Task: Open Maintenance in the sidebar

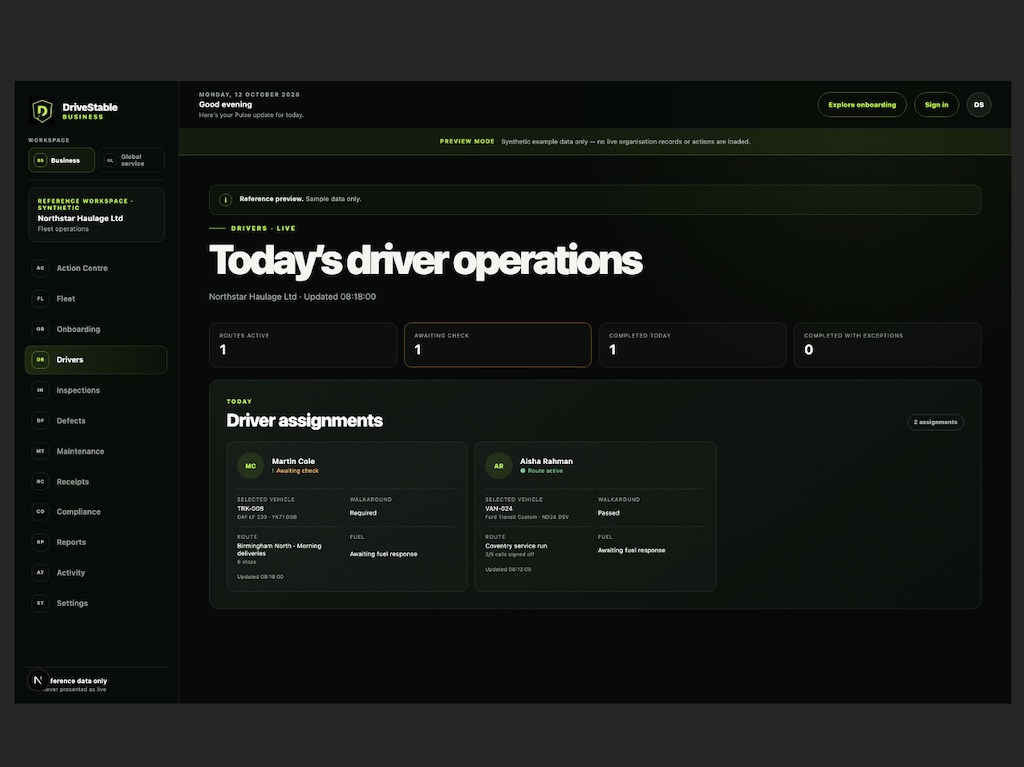Action: point(96,451)
